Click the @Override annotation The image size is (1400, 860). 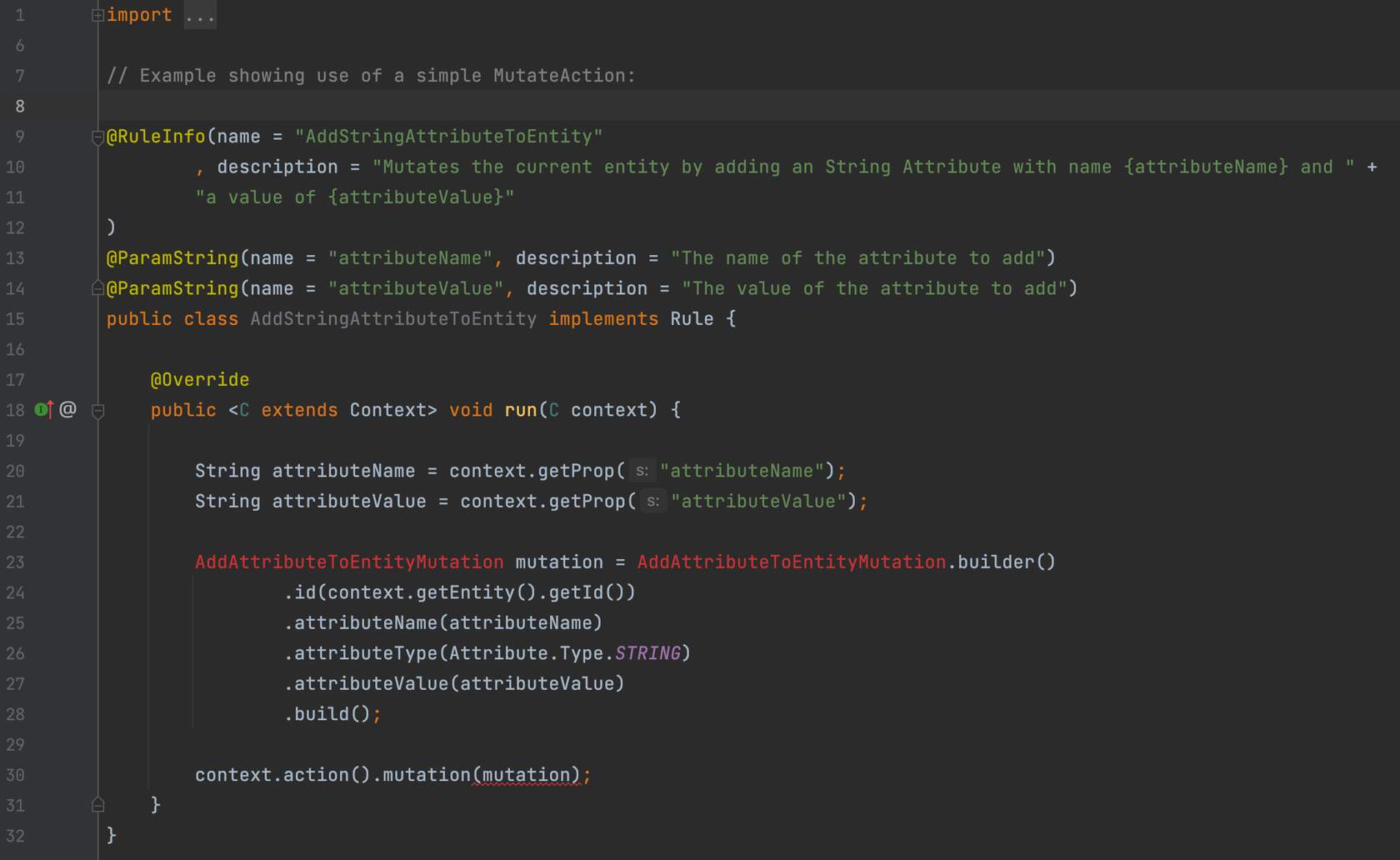point(200,380)
